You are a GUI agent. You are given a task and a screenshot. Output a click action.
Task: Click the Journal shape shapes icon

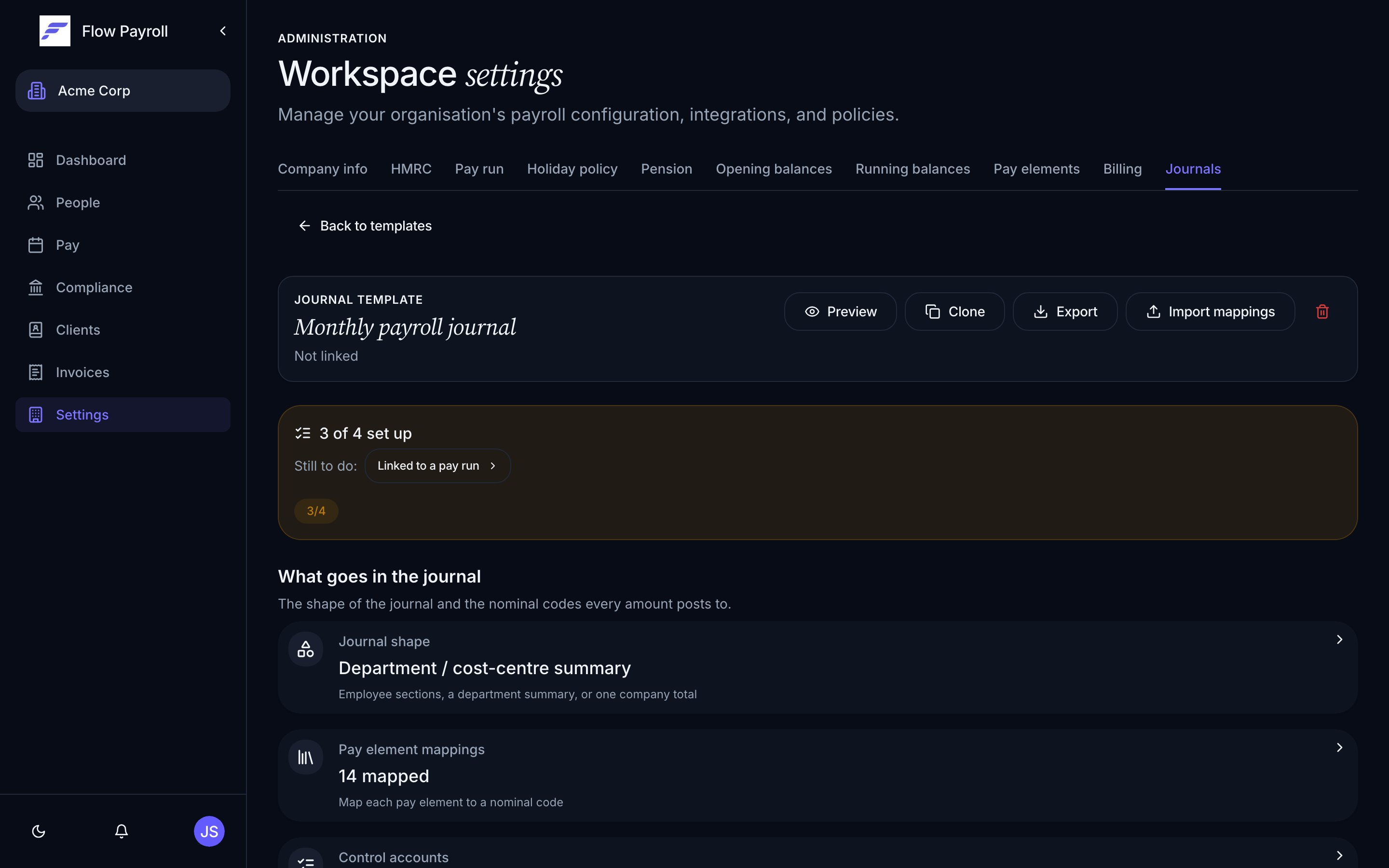click(x=305, y=649)
